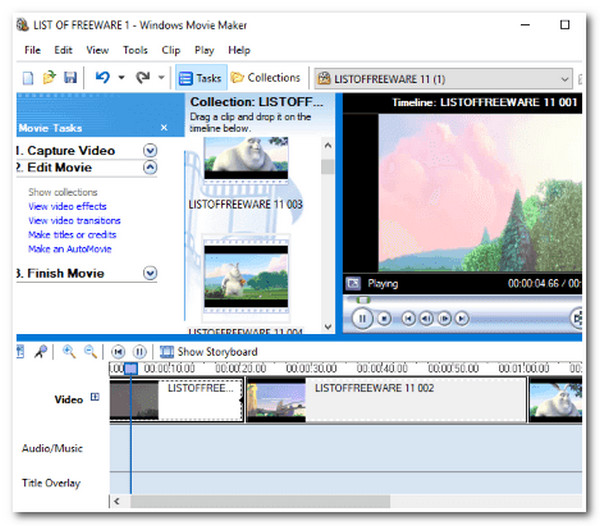The image size is (600, 526).
Task: Click the collection scrollbar up arrow
Action: coord(328,145)
